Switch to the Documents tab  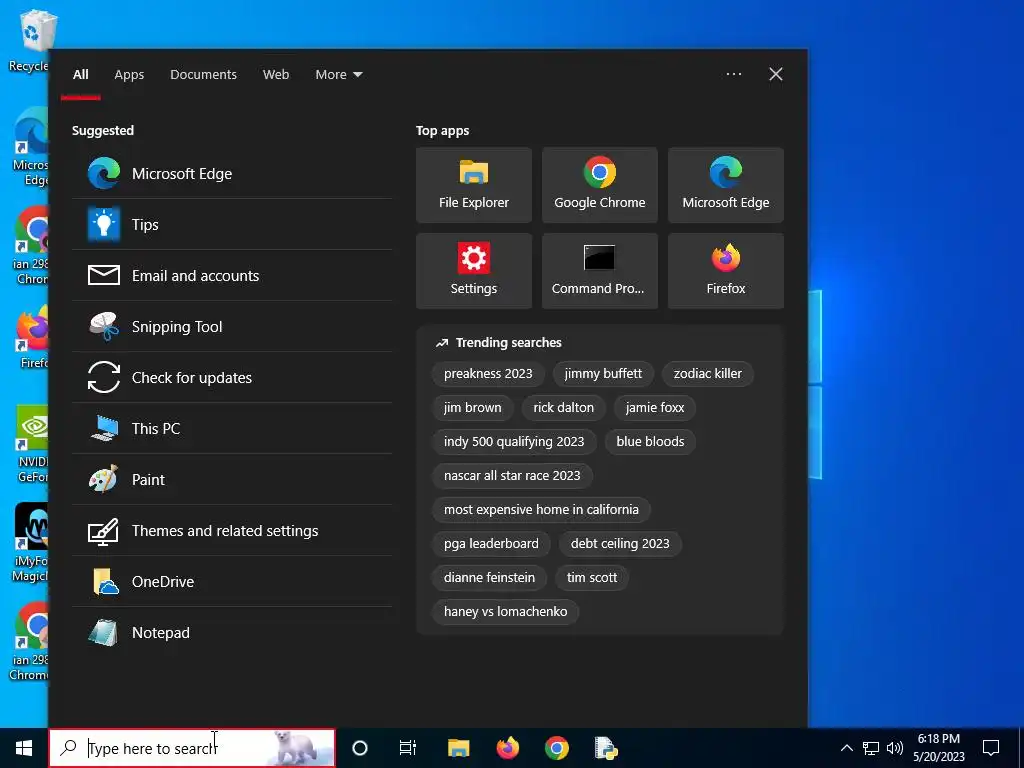(204, 74)
